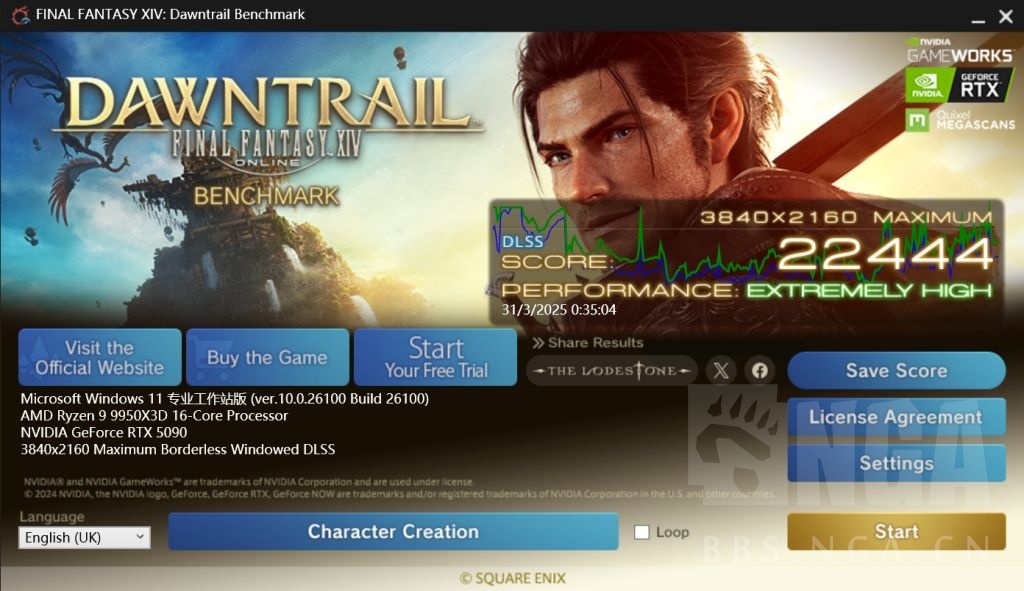1024x591 pixels.
Task: Enable the Loop checkbox
Action: click(x=642, y=532)
